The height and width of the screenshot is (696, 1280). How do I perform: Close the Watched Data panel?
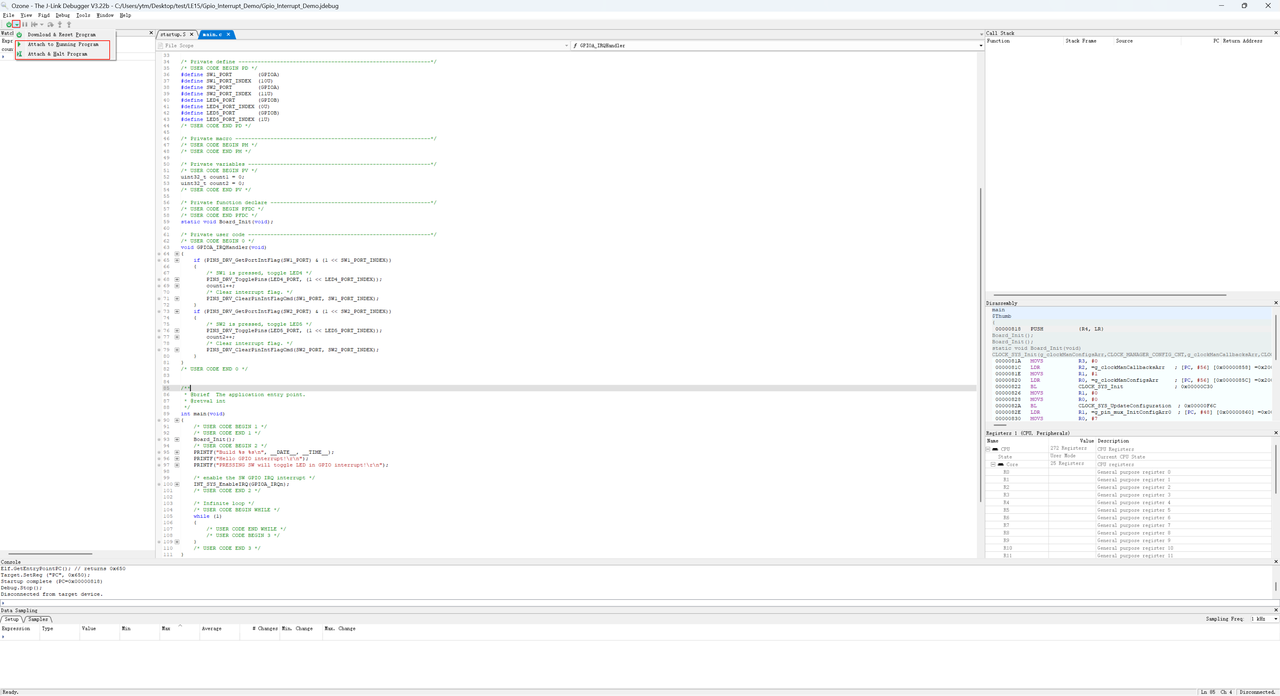[x=151, y=33]
